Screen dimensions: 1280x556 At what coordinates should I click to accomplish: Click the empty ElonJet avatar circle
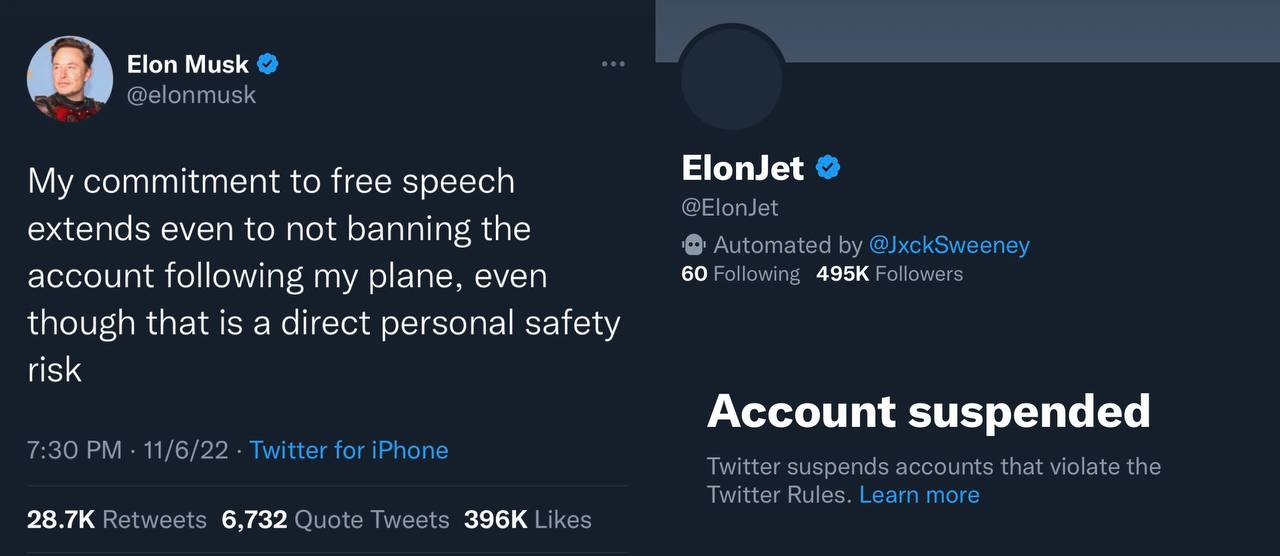pyautogui.click(x=732, y=78)
